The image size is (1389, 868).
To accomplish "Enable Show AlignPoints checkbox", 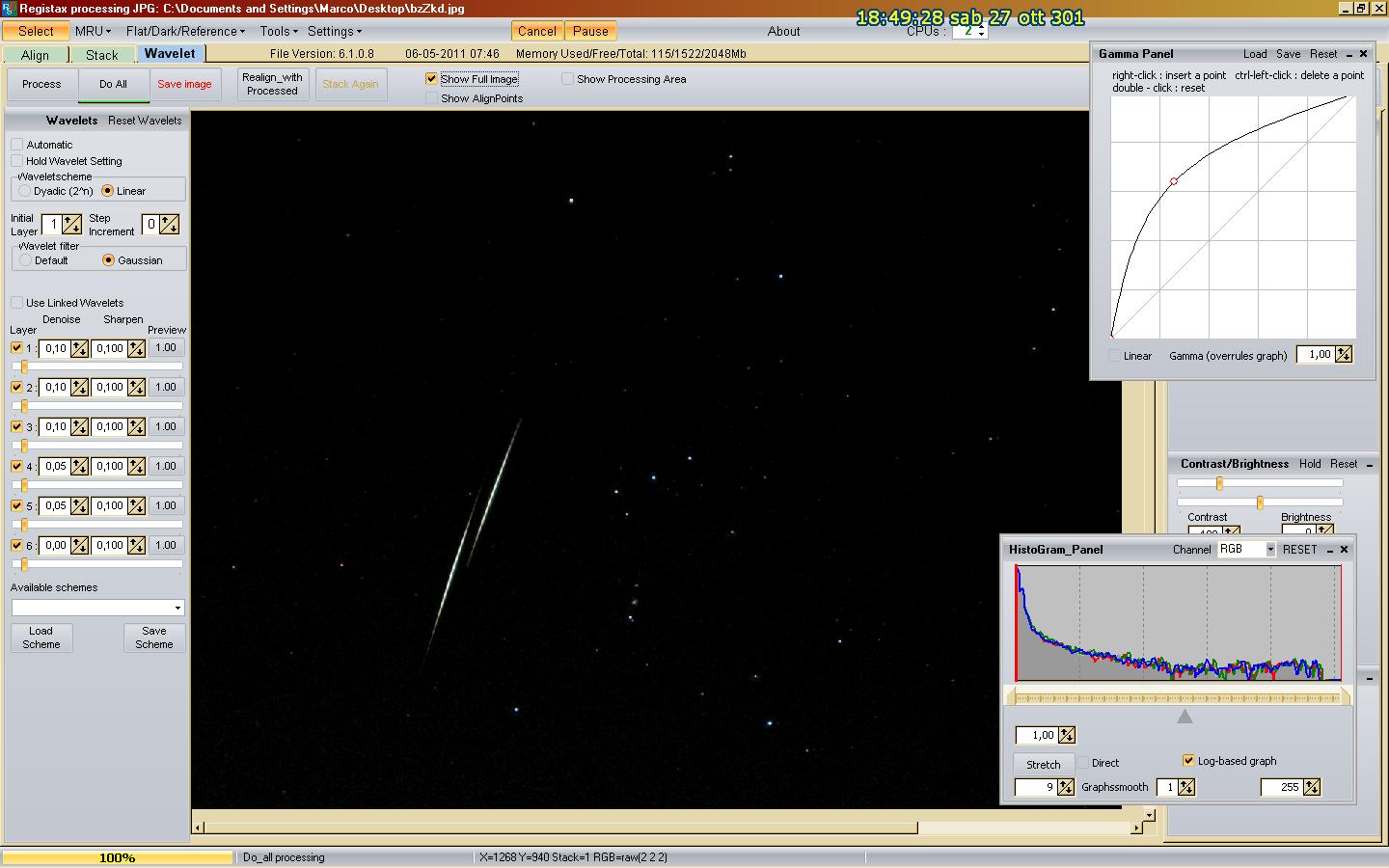I will tap(431, 98).
